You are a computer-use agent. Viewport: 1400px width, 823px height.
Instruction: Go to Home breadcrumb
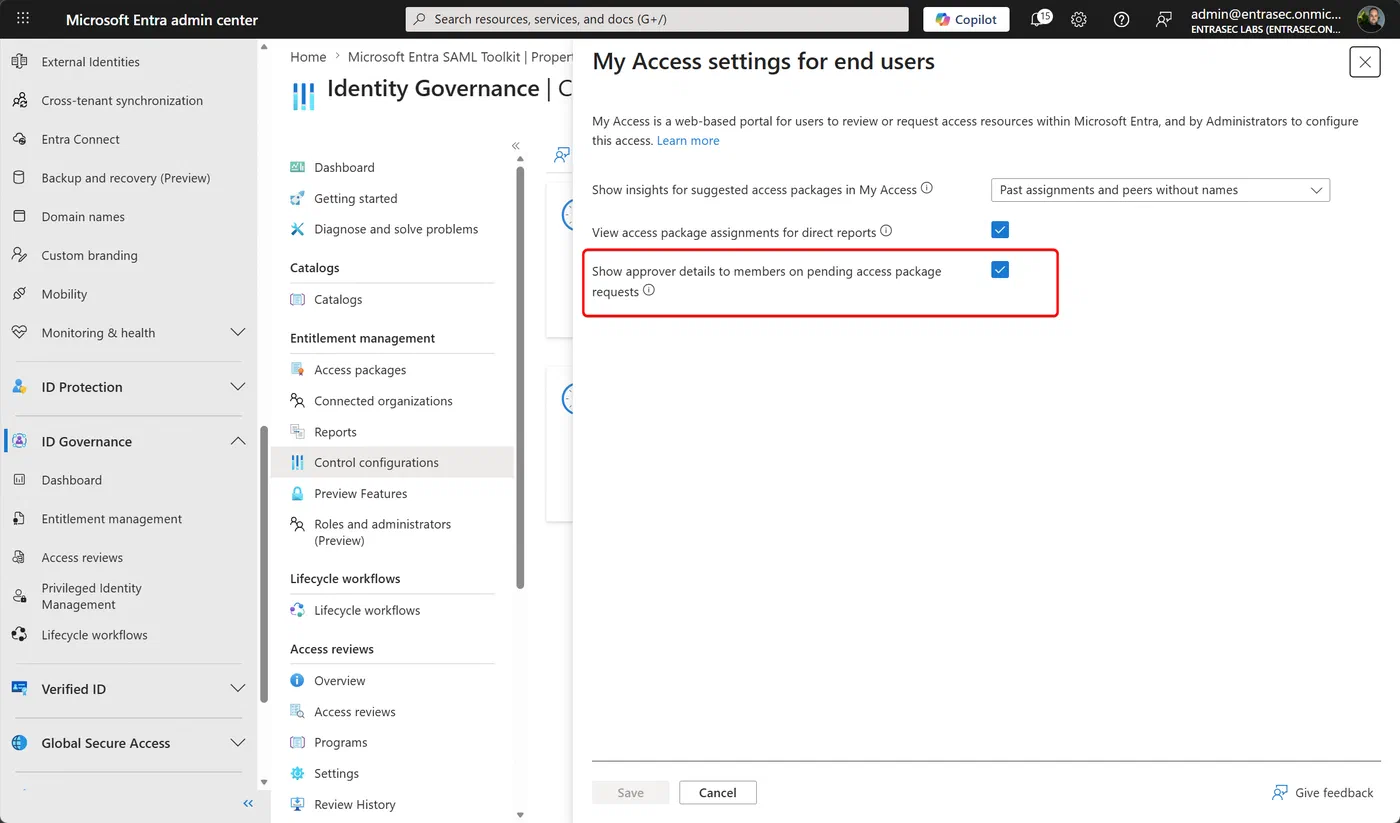pyautogui.click(x=308, y=57)
